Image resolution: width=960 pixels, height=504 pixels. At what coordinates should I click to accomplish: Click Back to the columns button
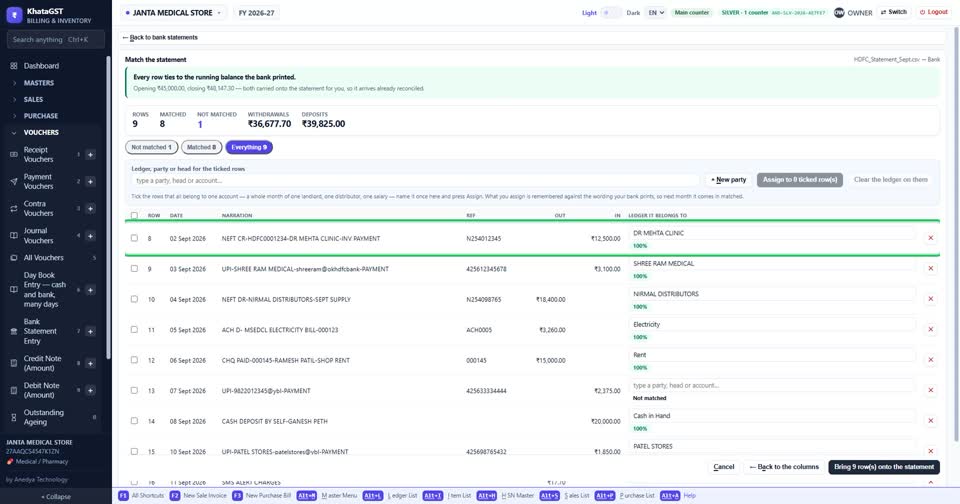[x=784, y=467]
